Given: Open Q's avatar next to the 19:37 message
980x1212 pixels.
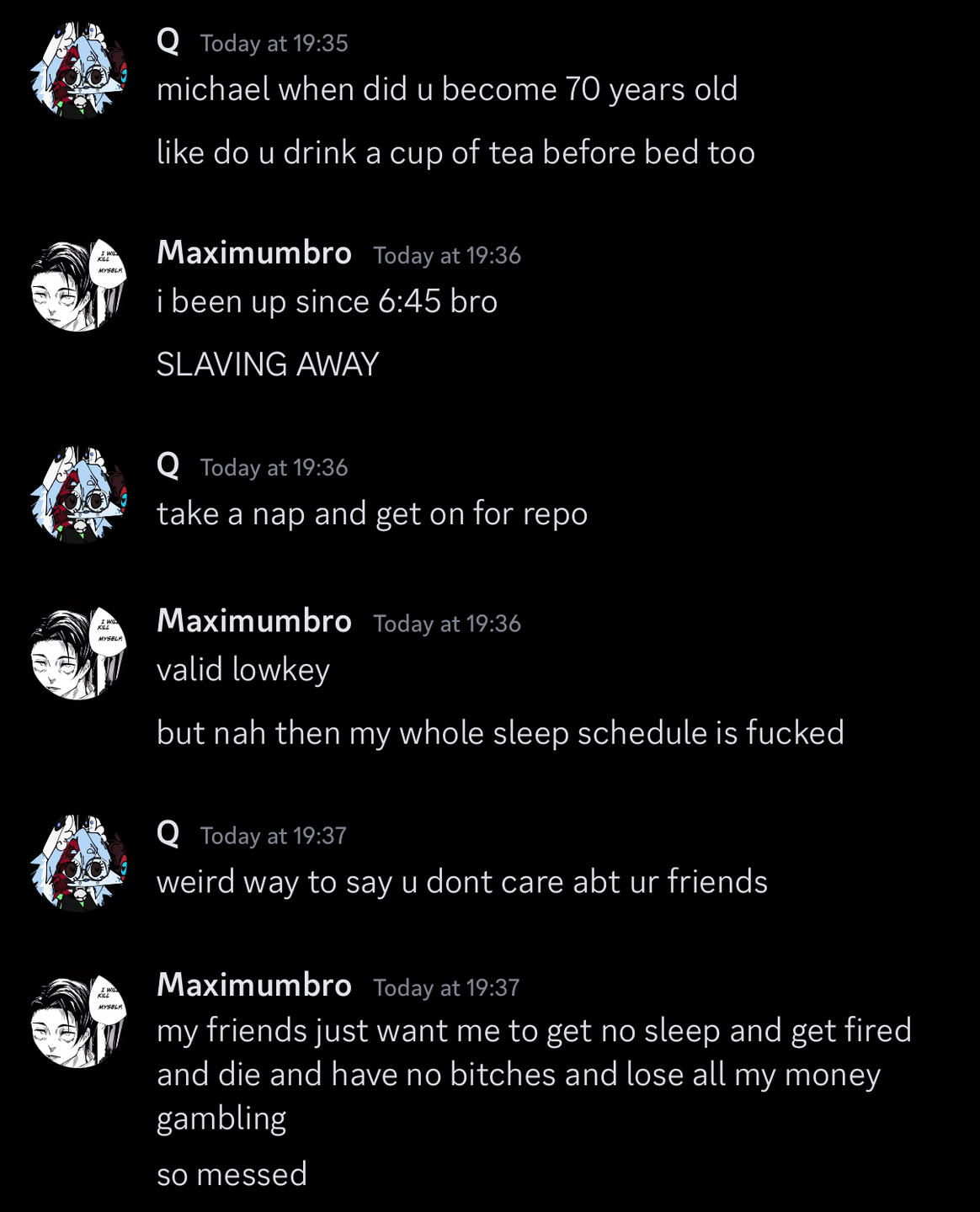Looking at the screenshot, I should 78,863.
